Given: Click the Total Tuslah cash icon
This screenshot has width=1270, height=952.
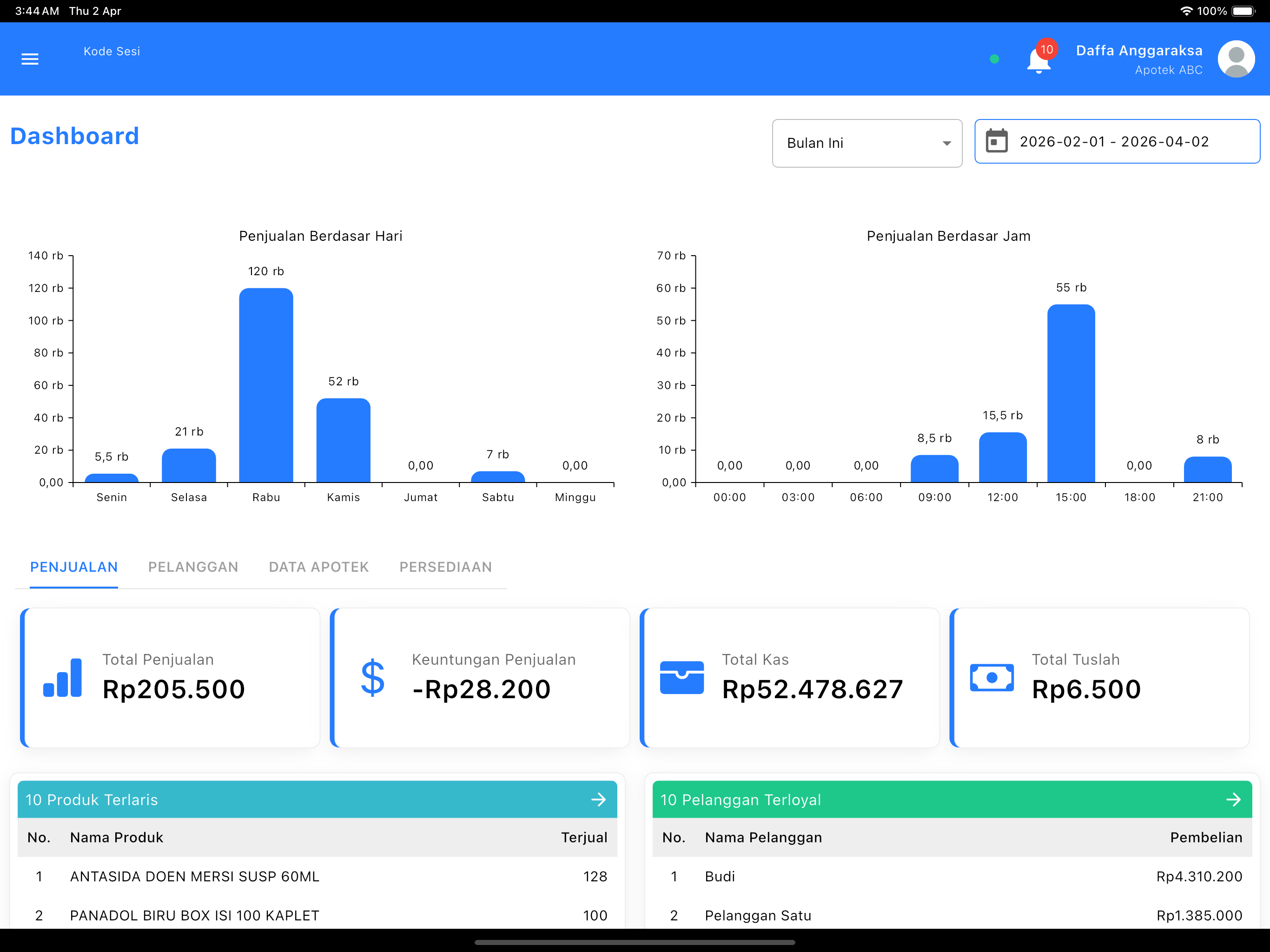Looking at the screenshot, I should tap(992, 678).
